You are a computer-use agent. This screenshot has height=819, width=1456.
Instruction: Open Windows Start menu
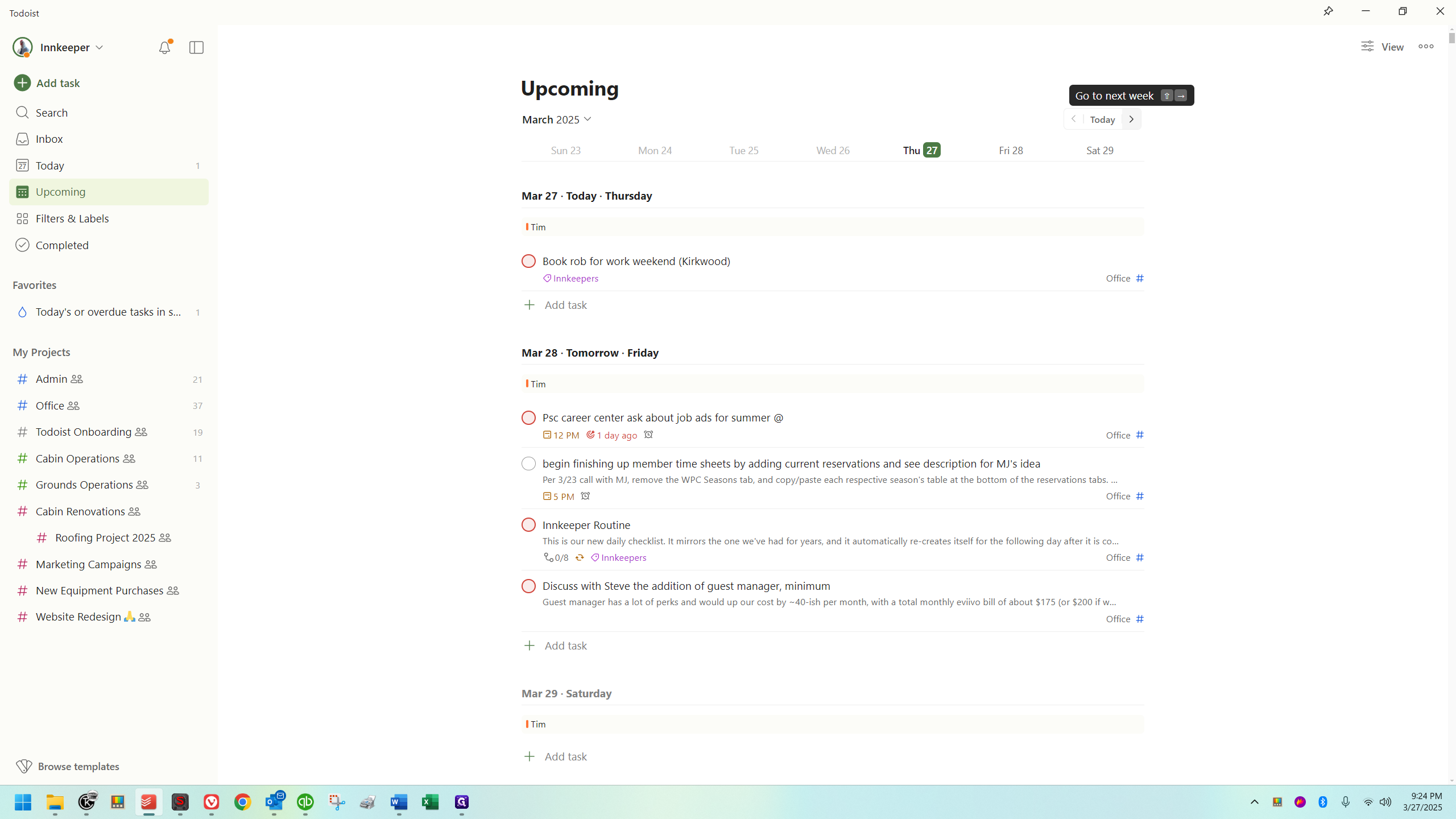pos(23,802)
